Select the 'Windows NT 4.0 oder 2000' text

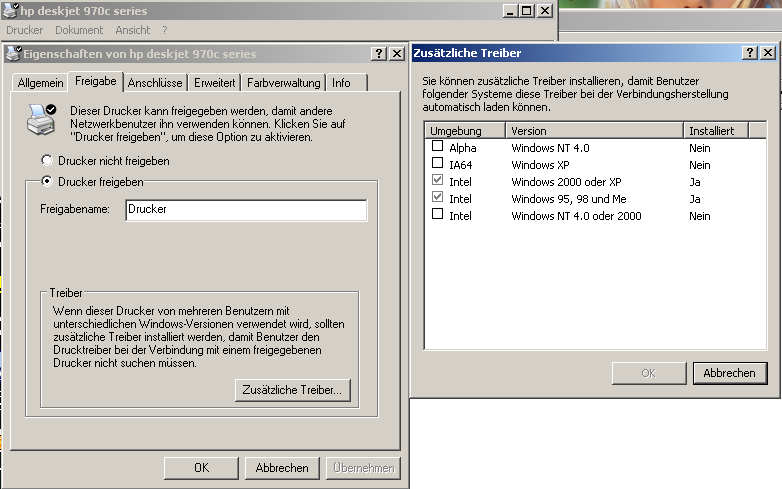point(576,216)
